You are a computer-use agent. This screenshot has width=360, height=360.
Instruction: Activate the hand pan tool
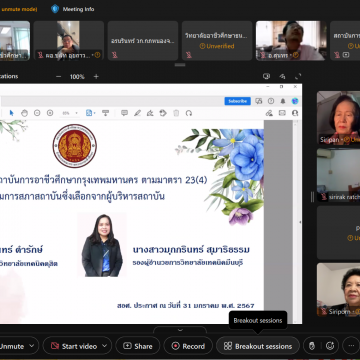(x=24, y=113)
